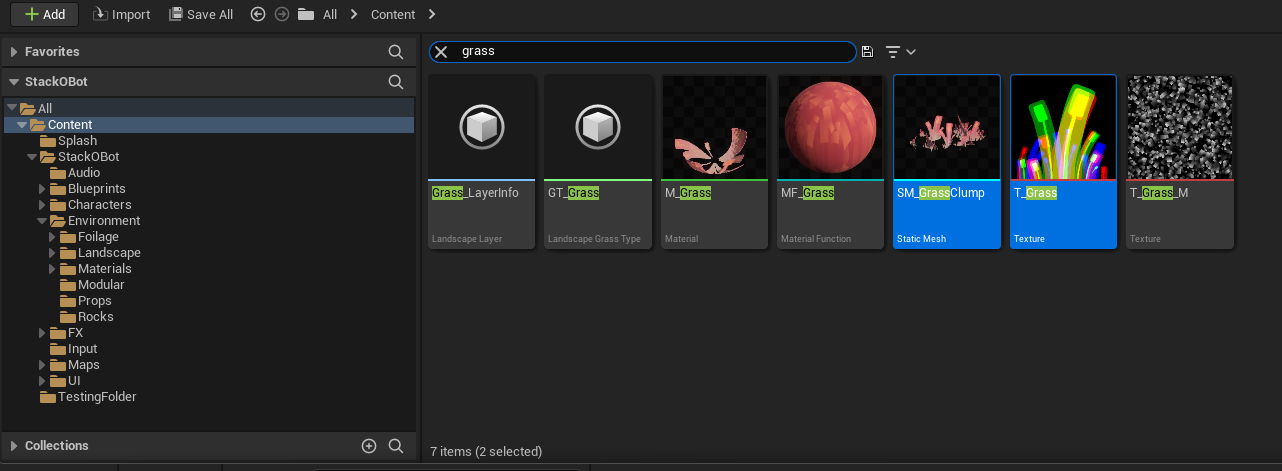Select the SM_GrassClump static mesh
1282x471 pixels.
tap(947, 162)
